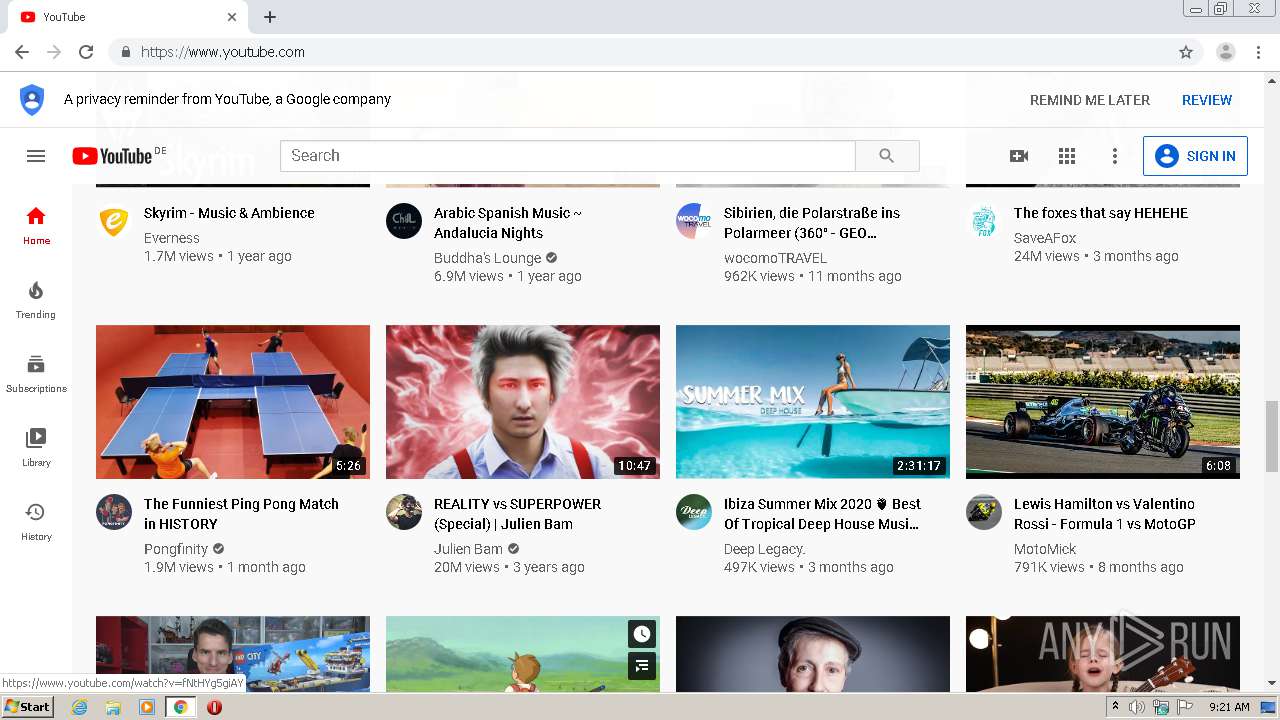Open the Julien Bam video thumbnail
The height and width of the screenshot is (720, 1280).
click(x=523, y=402)
